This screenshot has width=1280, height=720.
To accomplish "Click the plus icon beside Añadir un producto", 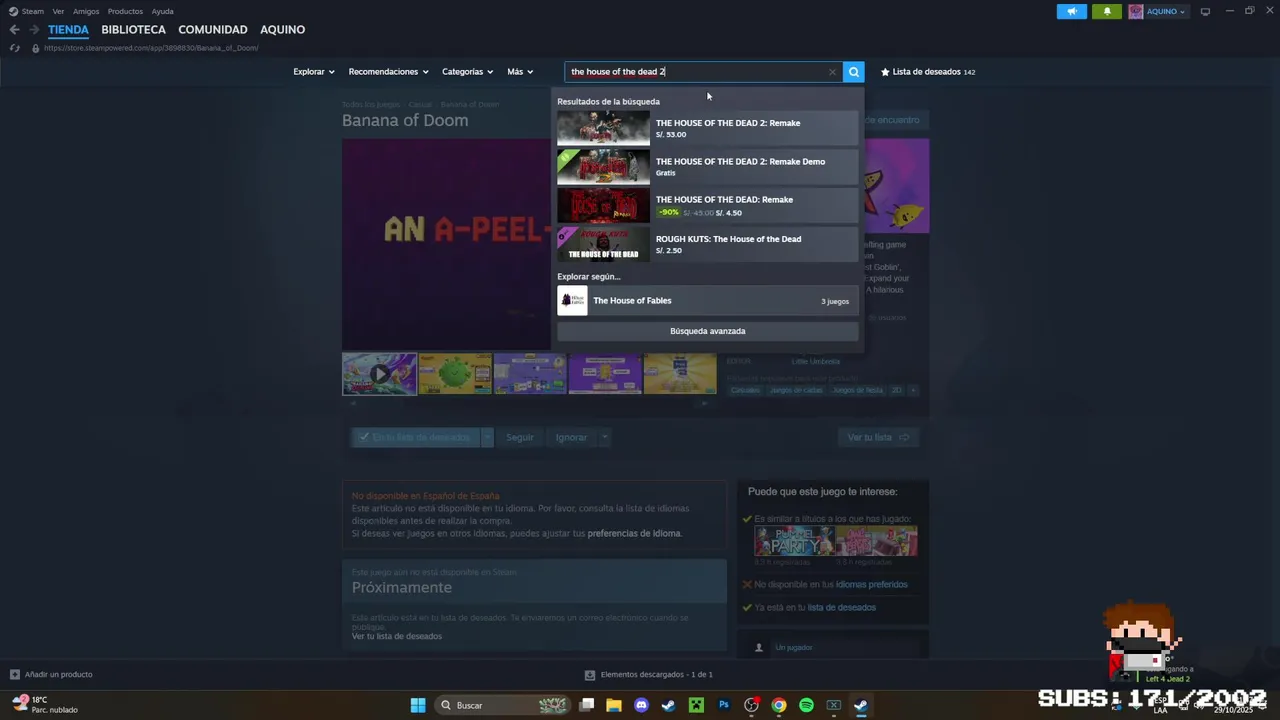I will (x=14, y=675).
